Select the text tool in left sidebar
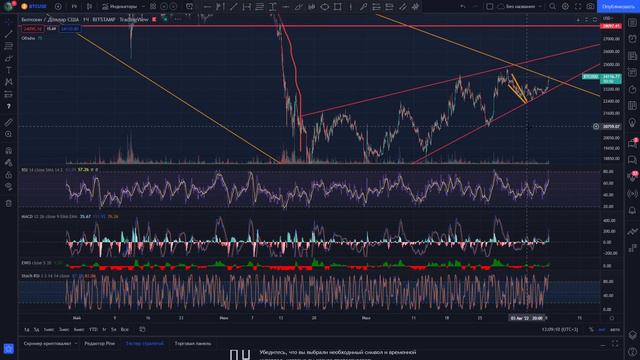640x360 pixels. click(9, 70)
